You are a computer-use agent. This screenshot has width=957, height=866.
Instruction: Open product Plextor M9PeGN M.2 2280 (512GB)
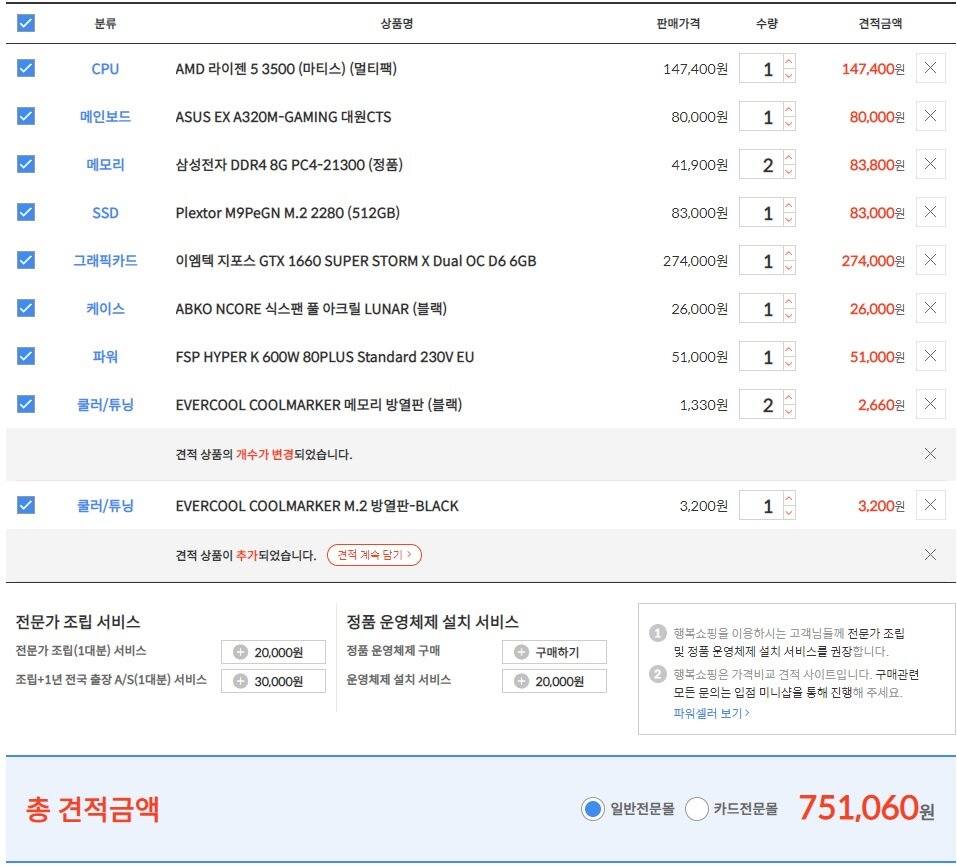[x=287, y=213]
